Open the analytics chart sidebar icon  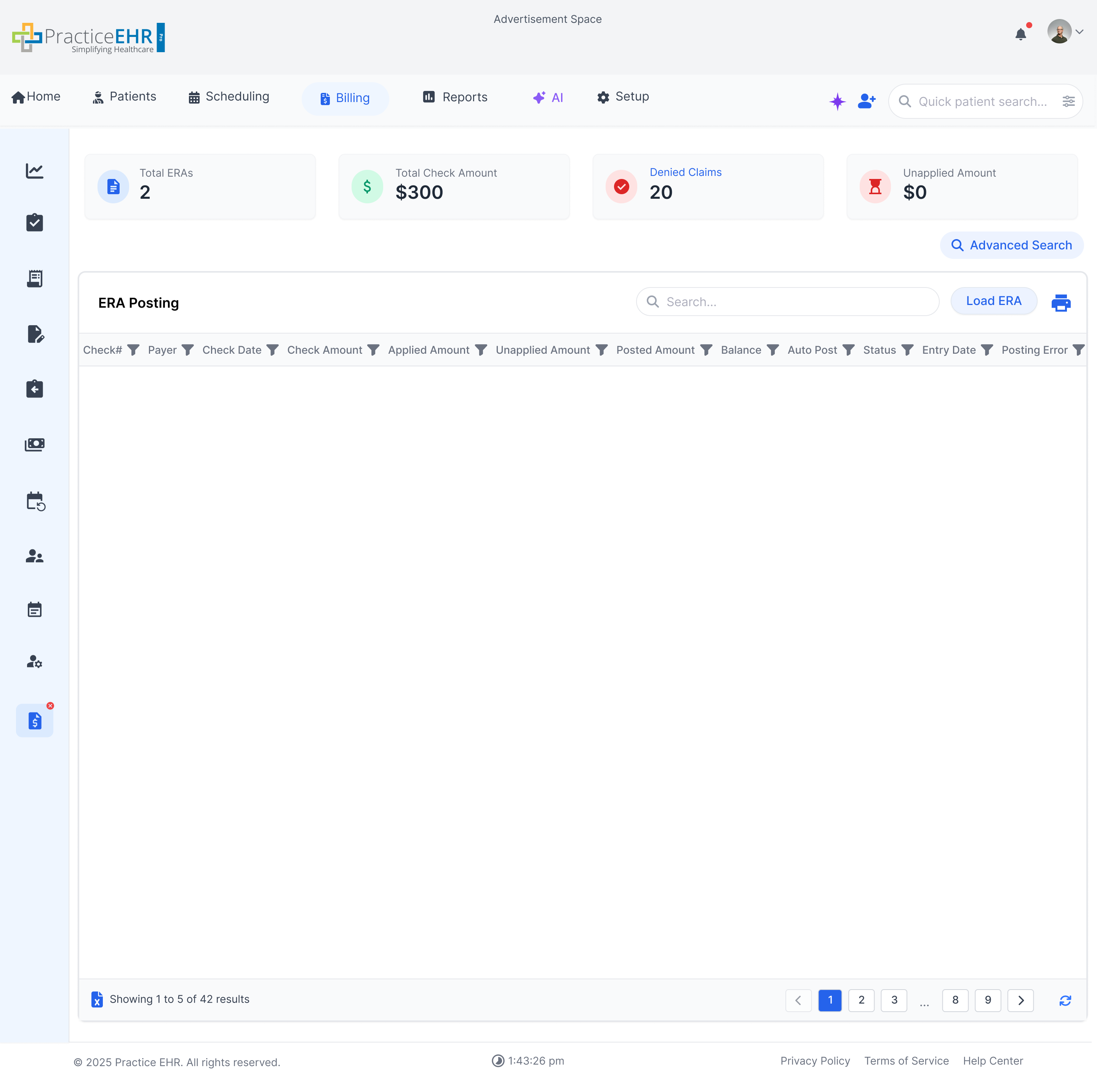[35, 171]
